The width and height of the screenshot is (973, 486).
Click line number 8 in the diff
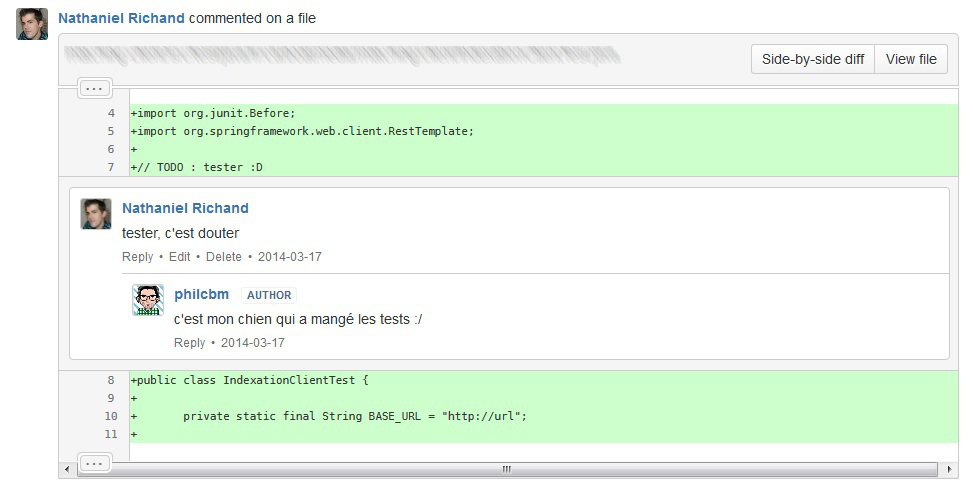point(110,380)
